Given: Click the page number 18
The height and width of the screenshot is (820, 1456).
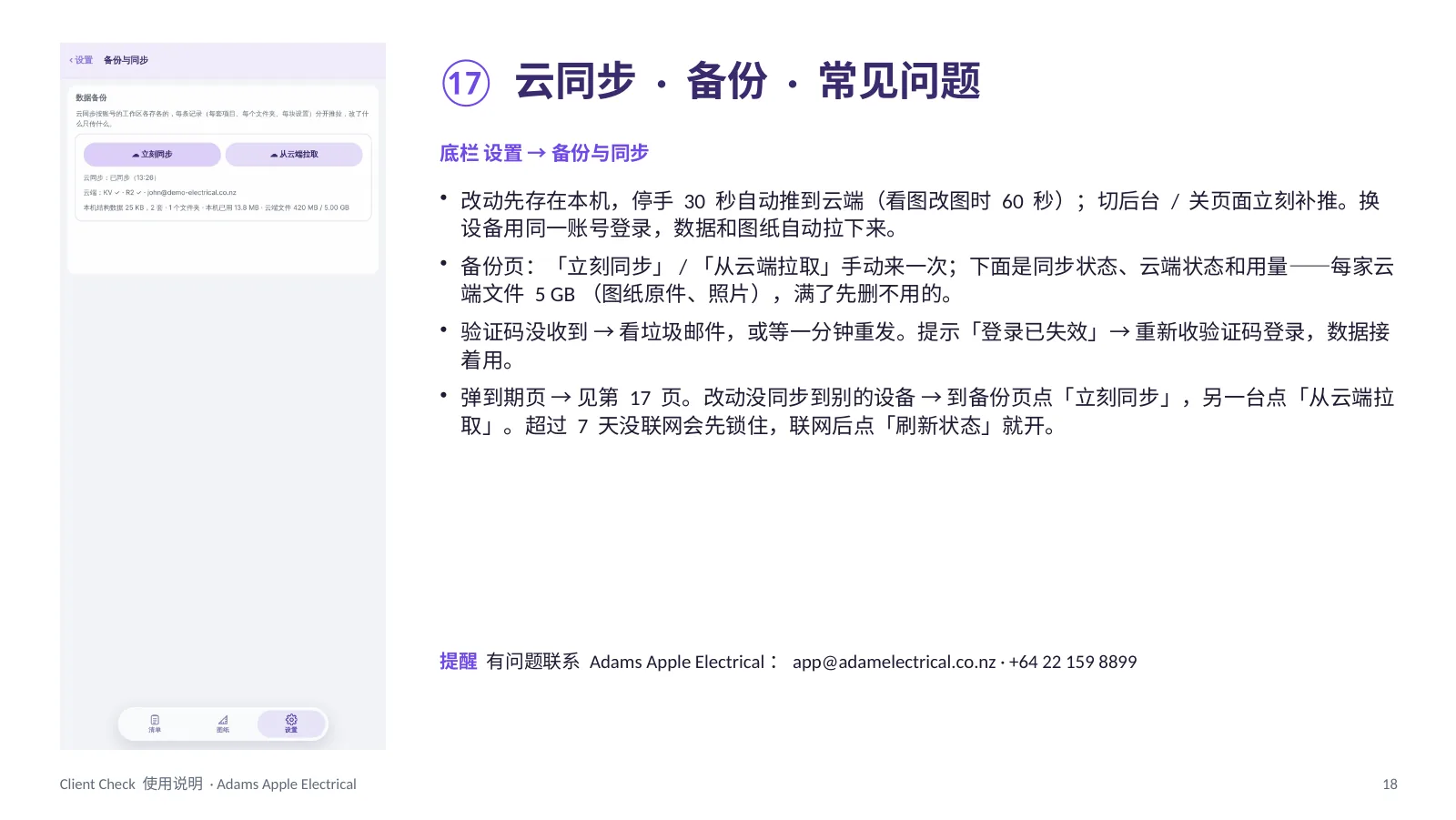Looking at the screenshot, I should pyautogui.click(x=1390, y=785).
